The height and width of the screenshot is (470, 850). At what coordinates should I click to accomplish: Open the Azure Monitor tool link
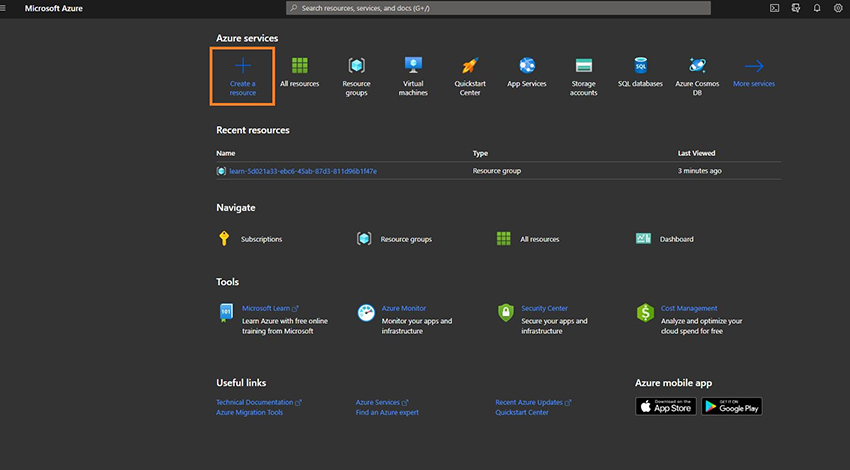pos(404,308)
